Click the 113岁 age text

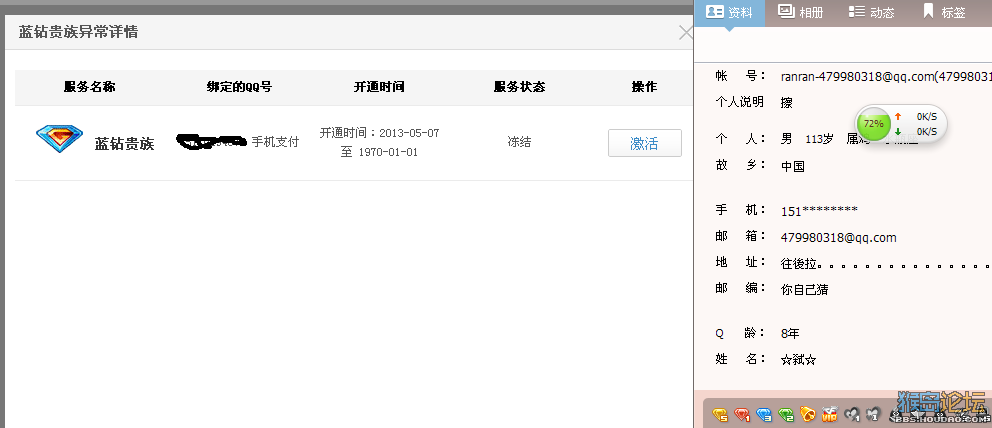[819, 140]
